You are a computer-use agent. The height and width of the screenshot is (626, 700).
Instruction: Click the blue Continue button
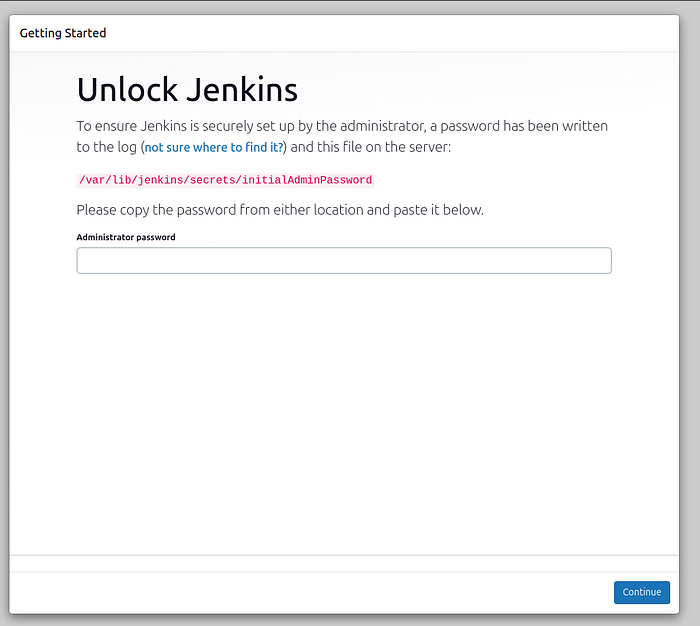(642, 592)
